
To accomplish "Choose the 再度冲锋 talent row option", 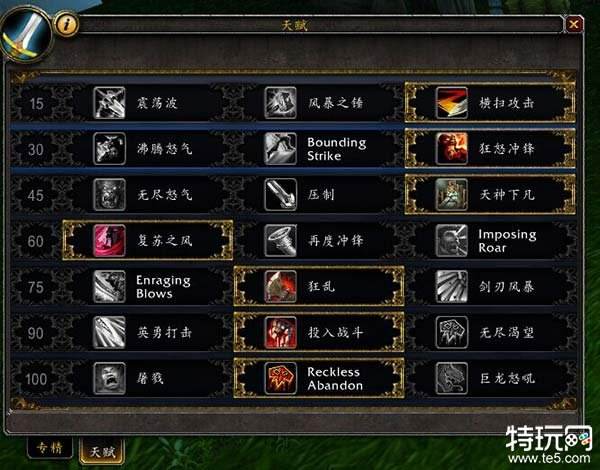I will pyautogui.click(x=319, y=240).
